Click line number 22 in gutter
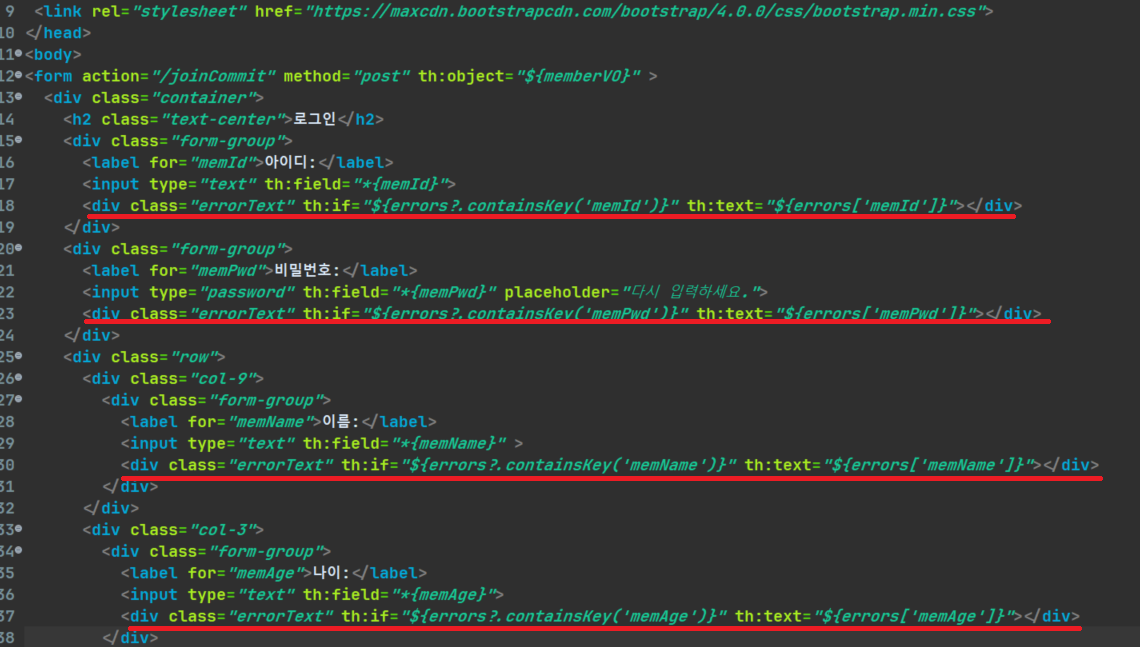Viewport: 1140px width, 647px height. point(7,292)
